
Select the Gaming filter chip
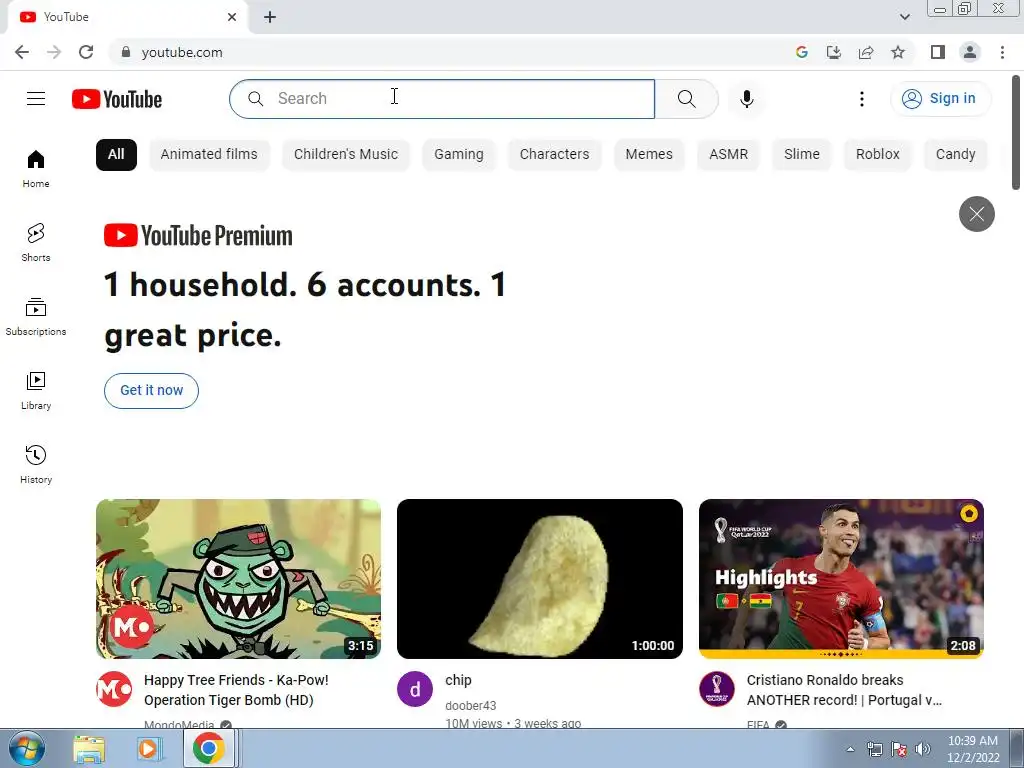[x=458, y=155]
